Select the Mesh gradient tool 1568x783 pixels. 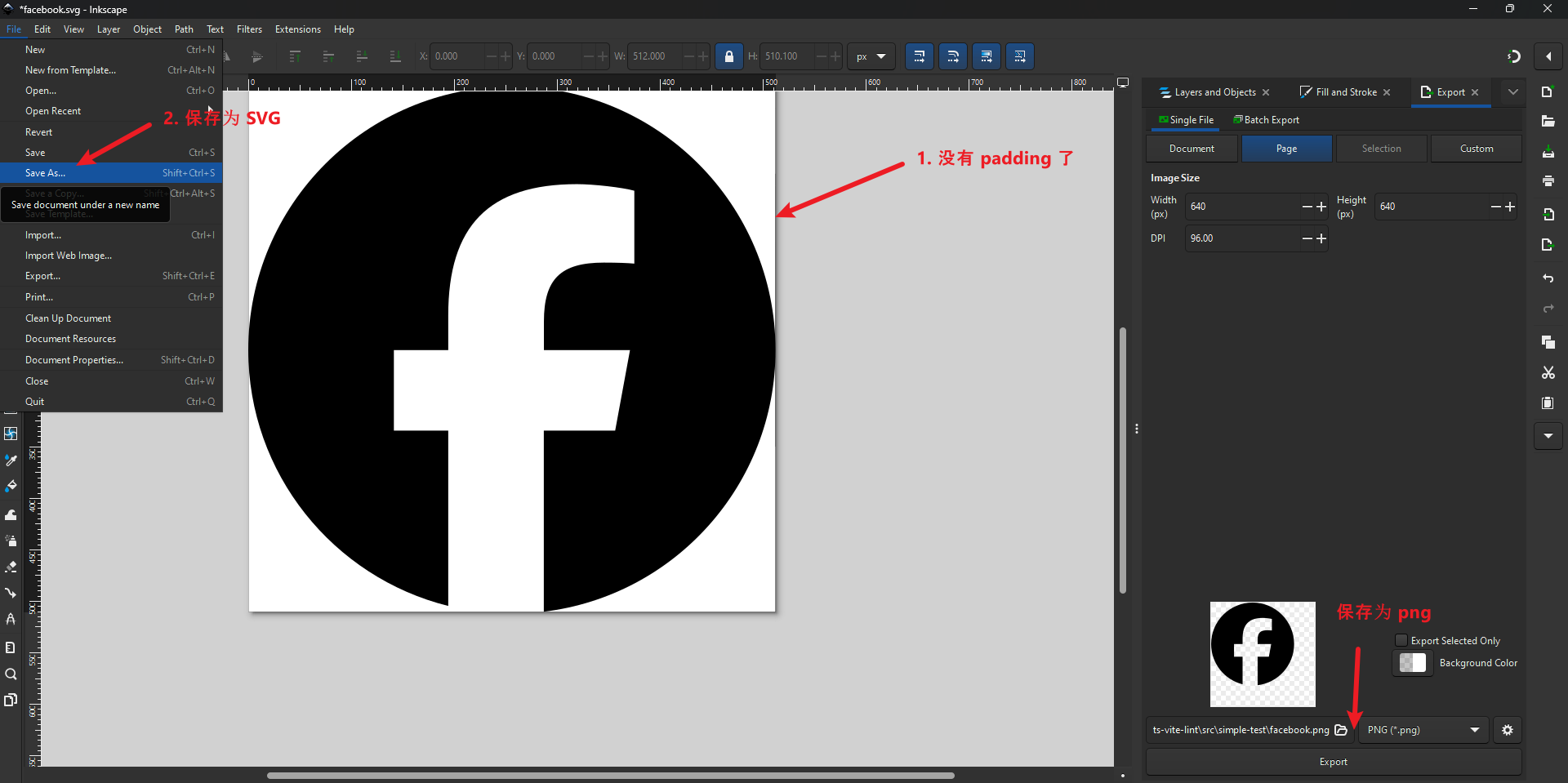(11, 434)
